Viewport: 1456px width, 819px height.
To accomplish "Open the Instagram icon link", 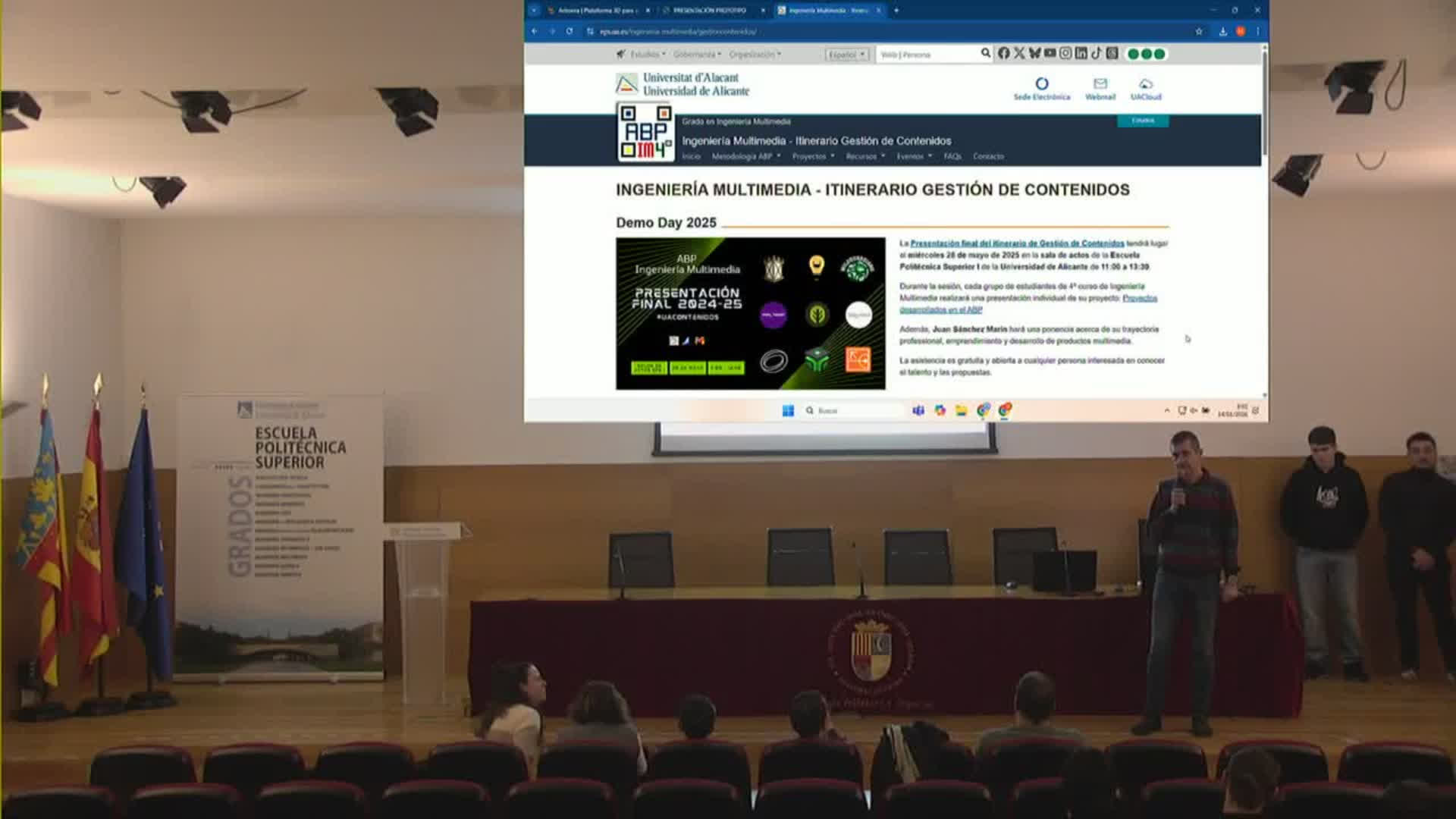I will click(x=1065, y=53).
